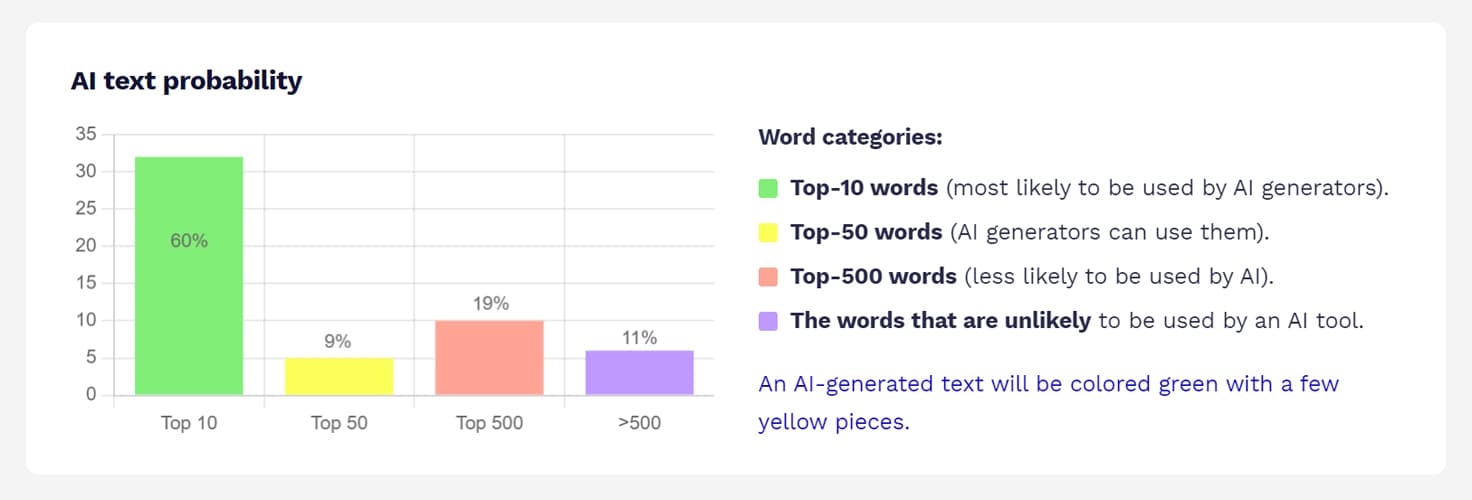
Task: Click the "Top 50" x-axis label
Action: 339,423
